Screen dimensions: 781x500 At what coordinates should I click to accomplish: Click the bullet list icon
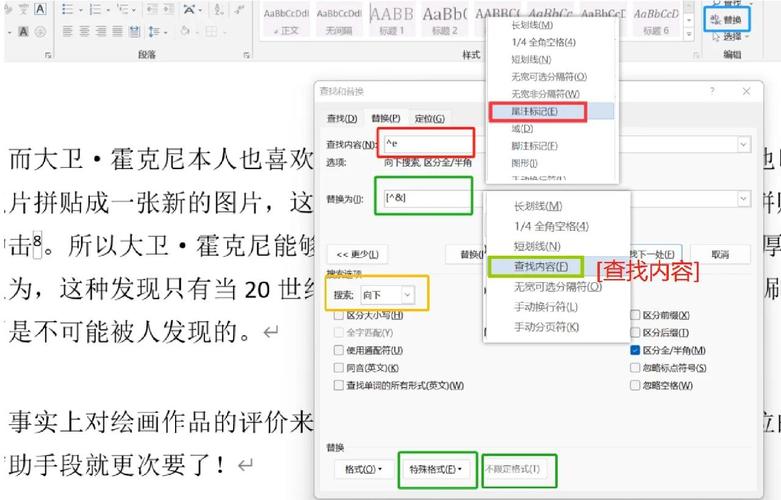pyautogui.click(x=68, y=10)
